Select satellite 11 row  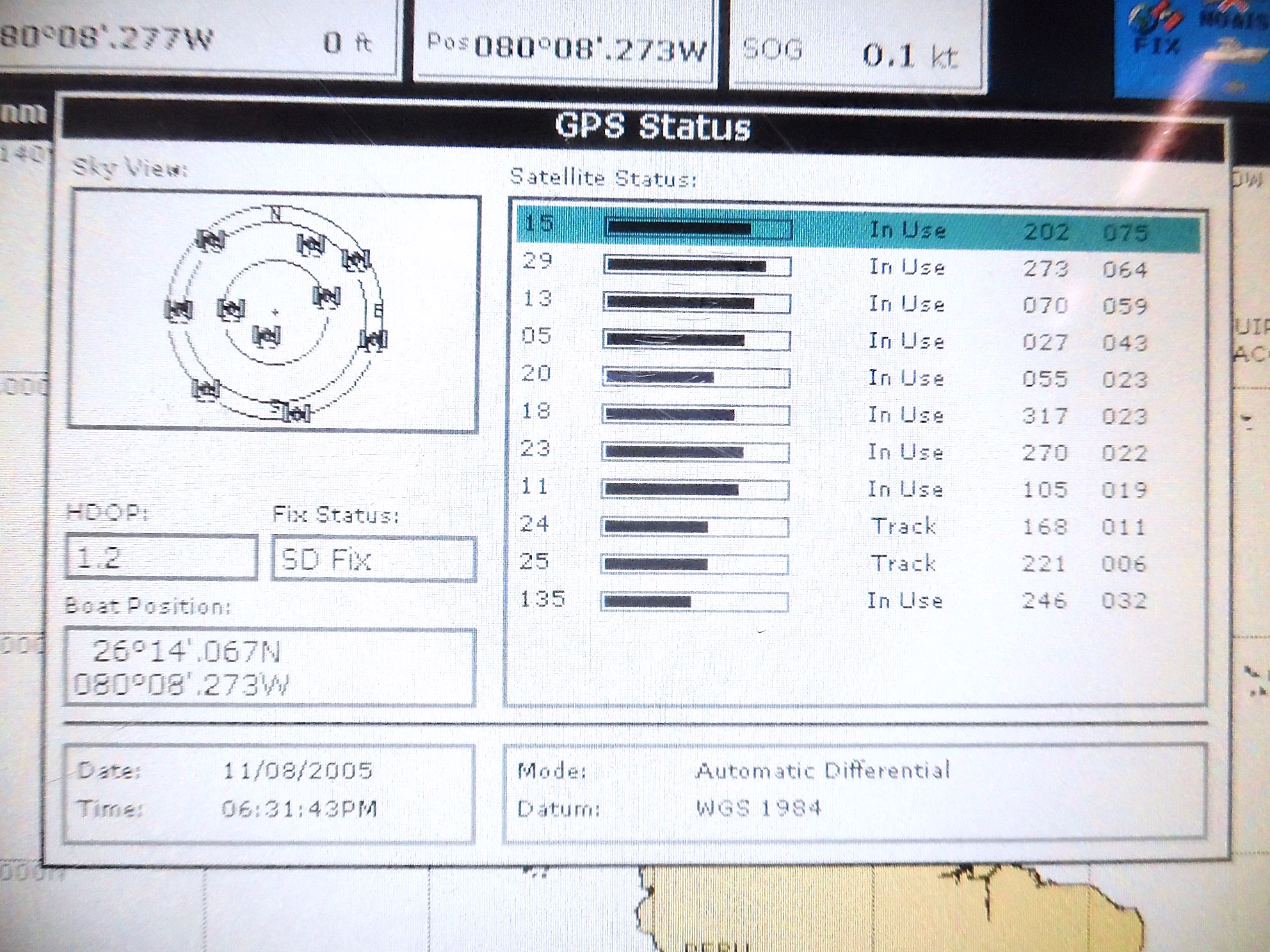(x=858, y=489)
